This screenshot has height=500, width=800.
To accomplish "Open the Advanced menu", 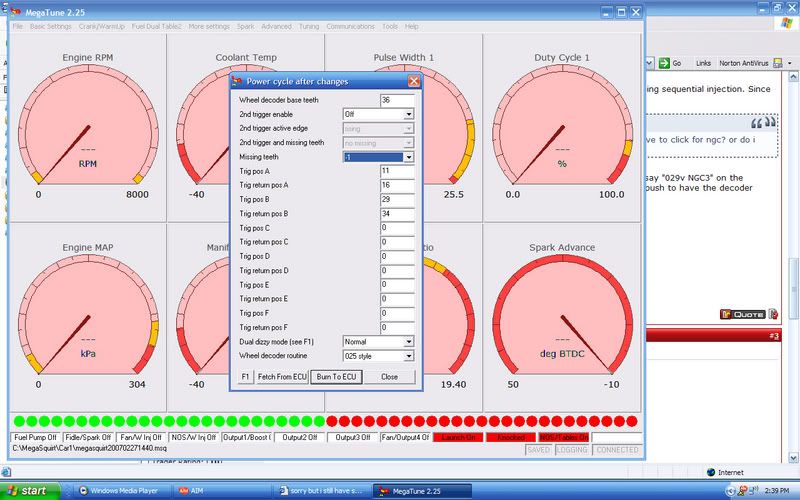I will click(277, 27).
